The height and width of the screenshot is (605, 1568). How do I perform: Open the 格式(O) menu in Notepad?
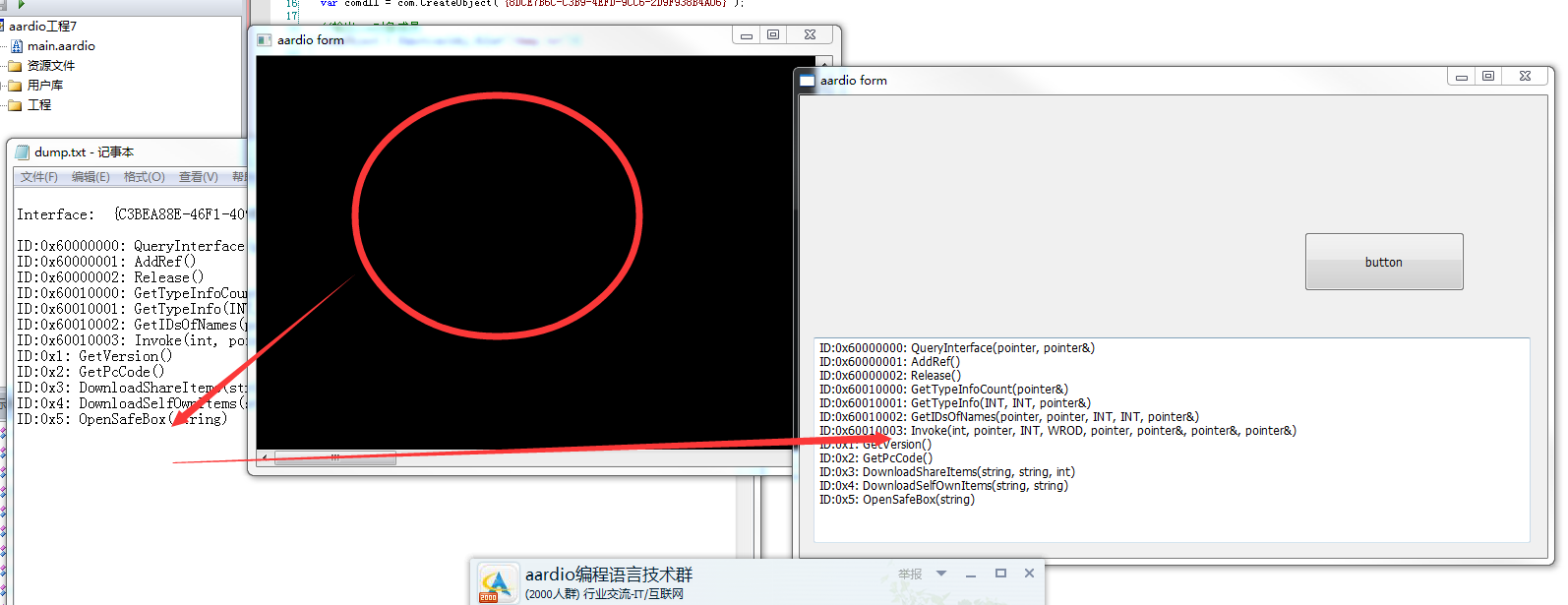145,177
